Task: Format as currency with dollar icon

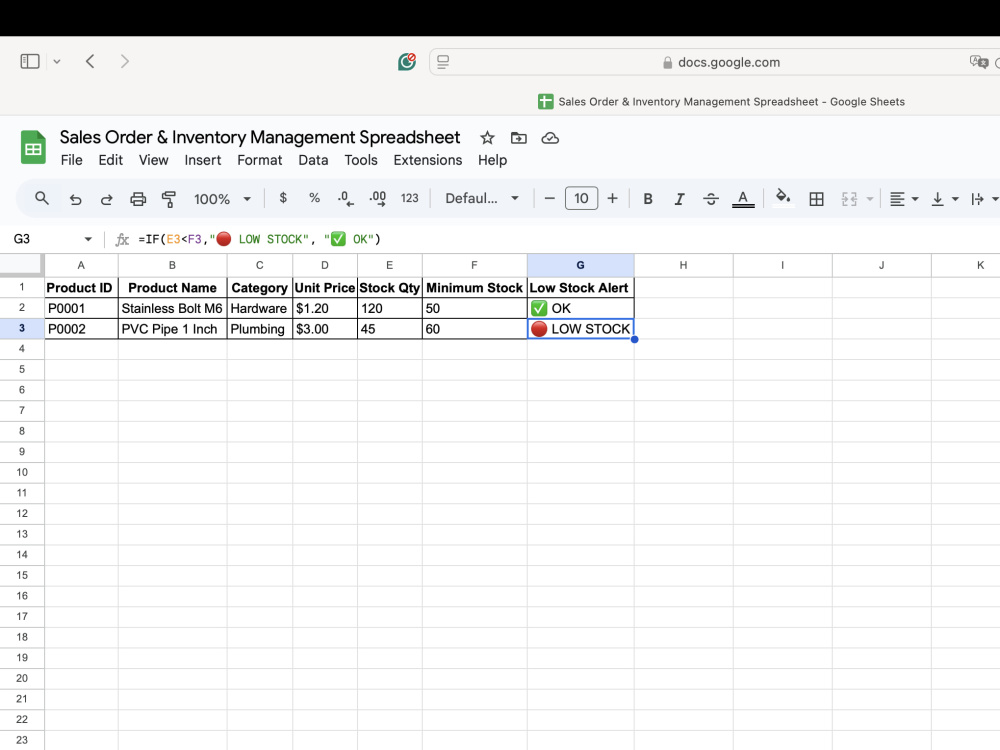Action: [283, 198]
